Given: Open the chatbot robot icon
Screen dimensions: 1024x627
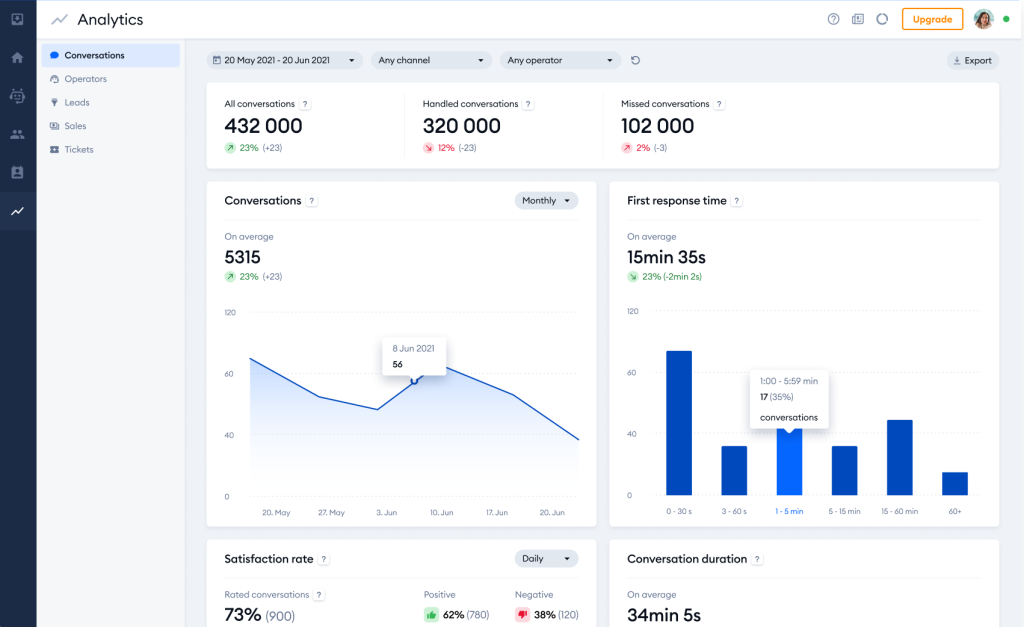Looking at the screenshot, I should tap(17, 96).
